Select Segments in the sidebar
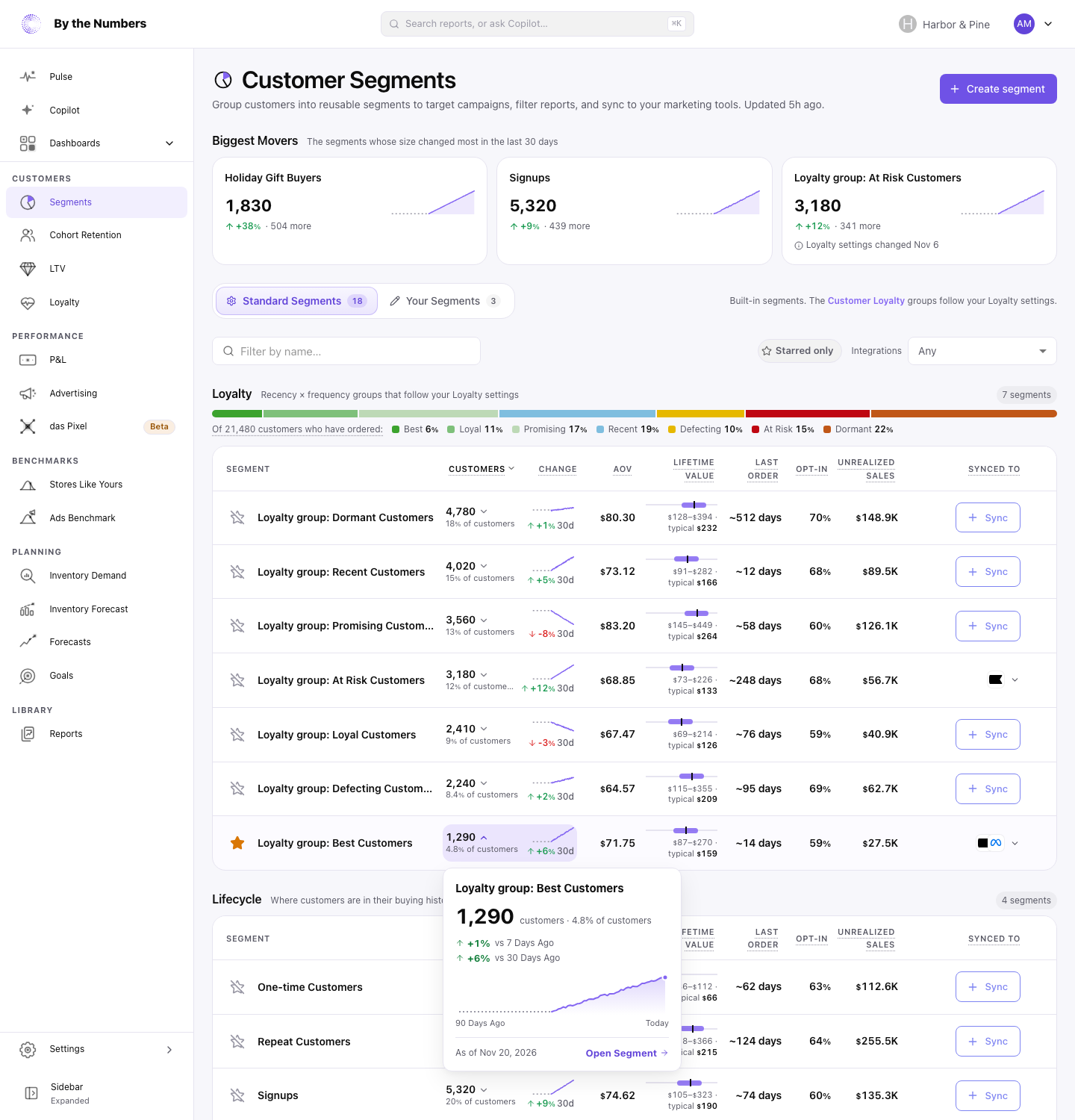 (x=96, y=202)
